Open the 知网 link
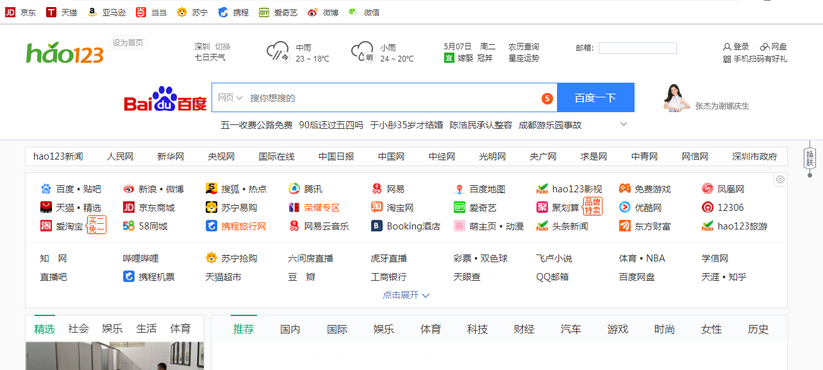 pos(54,258)
